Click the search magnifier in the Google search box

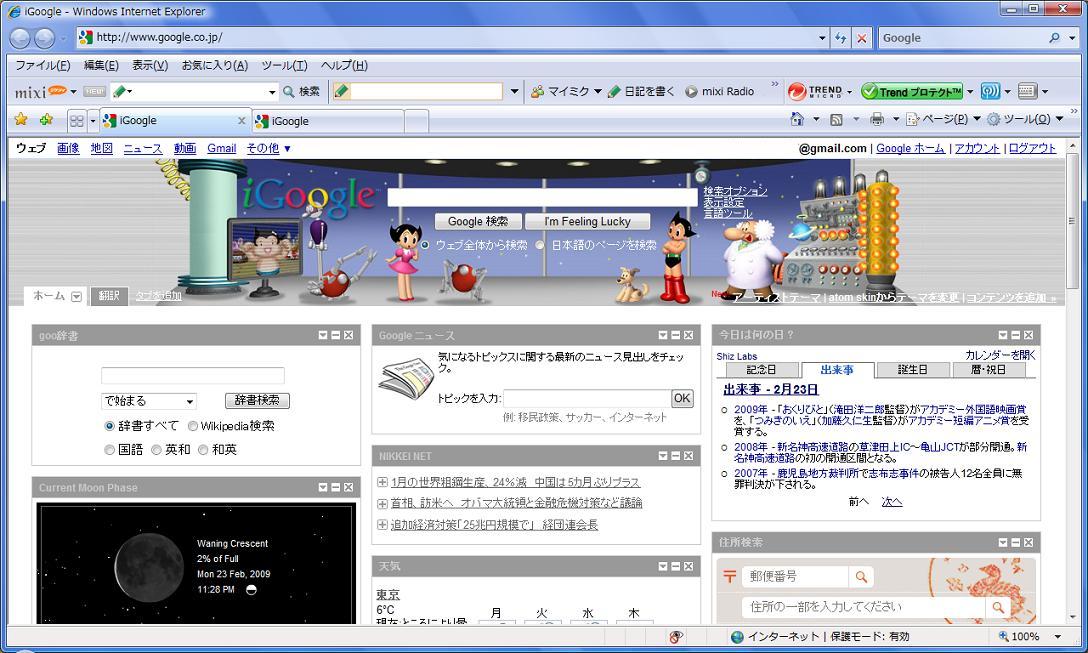point(1054,38)
